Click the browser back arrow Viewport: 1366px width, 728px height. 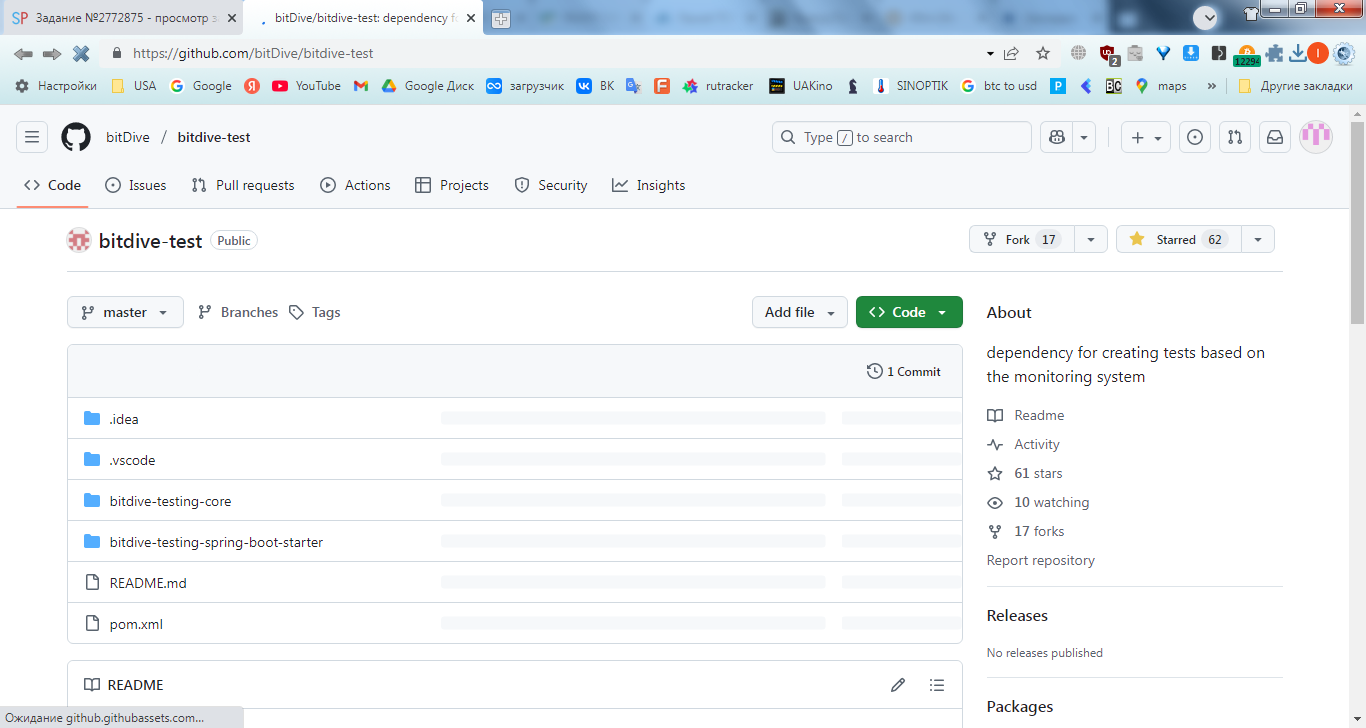click(23, 53)
